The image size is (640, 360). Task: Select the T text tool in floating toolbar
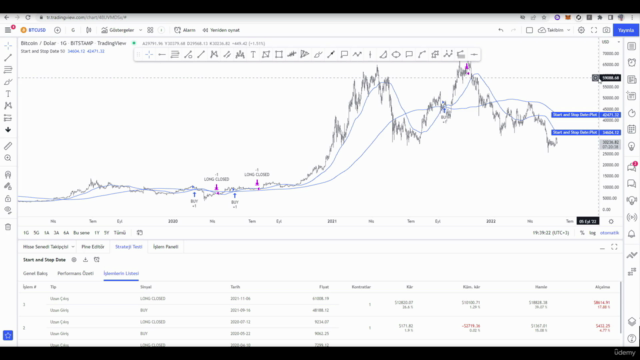pyautogui.click(x=253, y=54)
